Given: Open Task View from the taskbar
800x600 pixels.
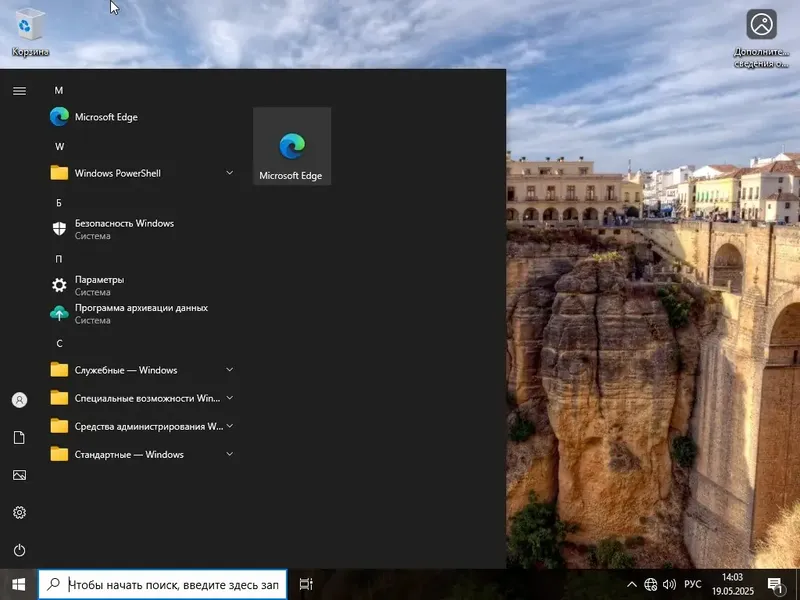Looking at the screenshot, I should [305, 583].
